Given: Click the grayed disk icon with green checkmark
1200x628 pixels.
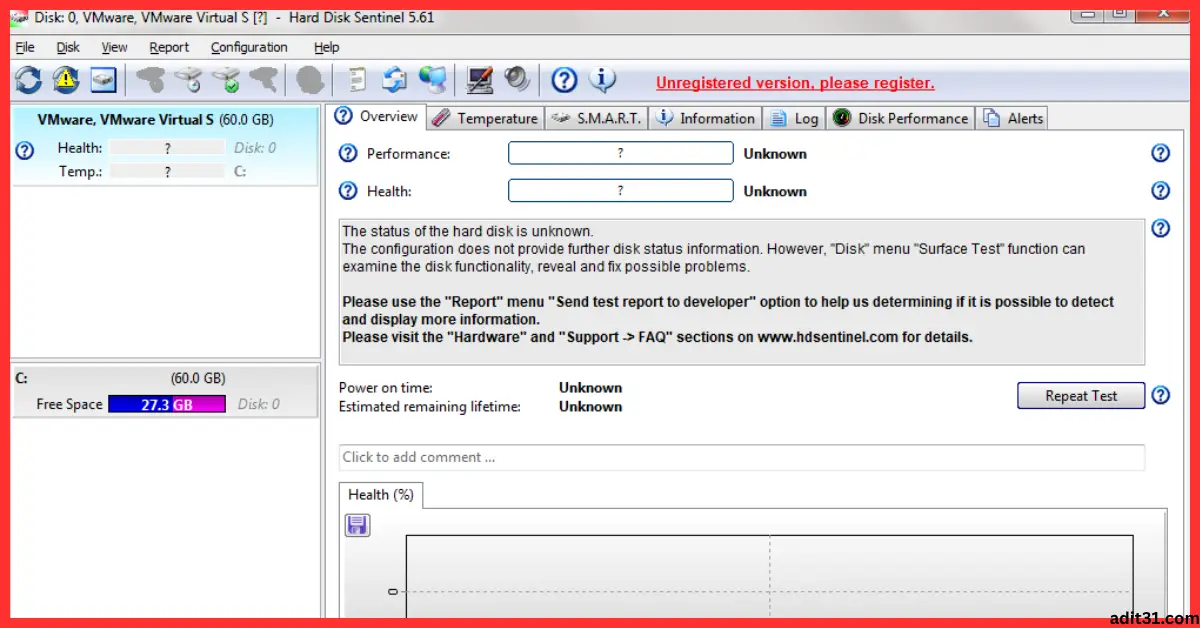Looking at the screenshot, I should (x=226, y=79).
